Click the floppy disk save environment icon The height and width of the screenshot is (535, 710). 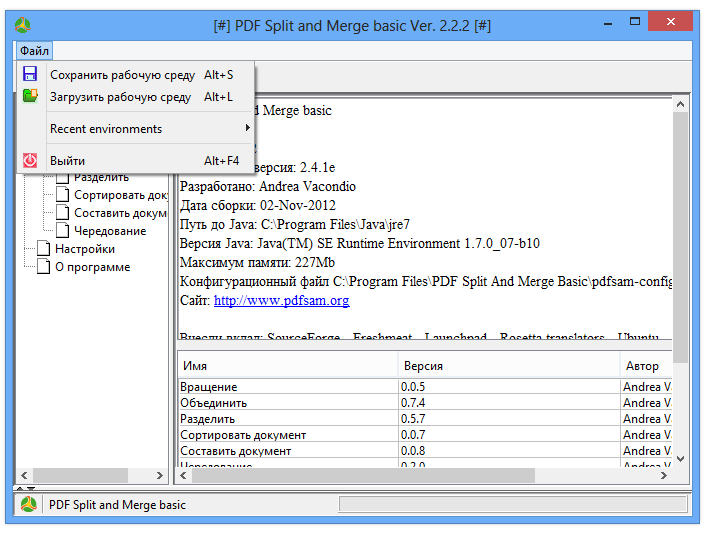30,74
